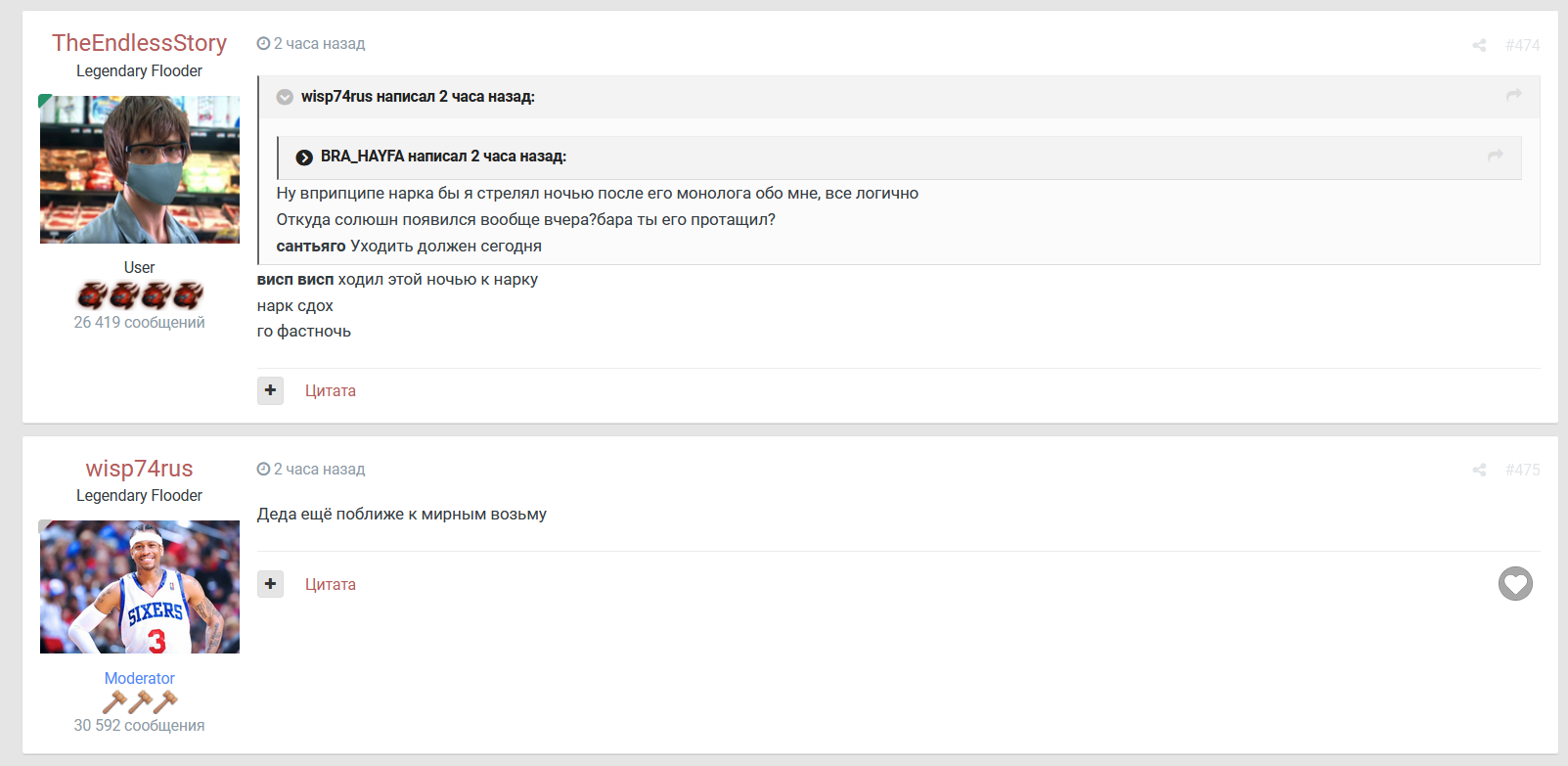Click the share icon on post #474
Image resolution: width=1568 pixels, height=766 pixels.
(x=1479, y=45)
